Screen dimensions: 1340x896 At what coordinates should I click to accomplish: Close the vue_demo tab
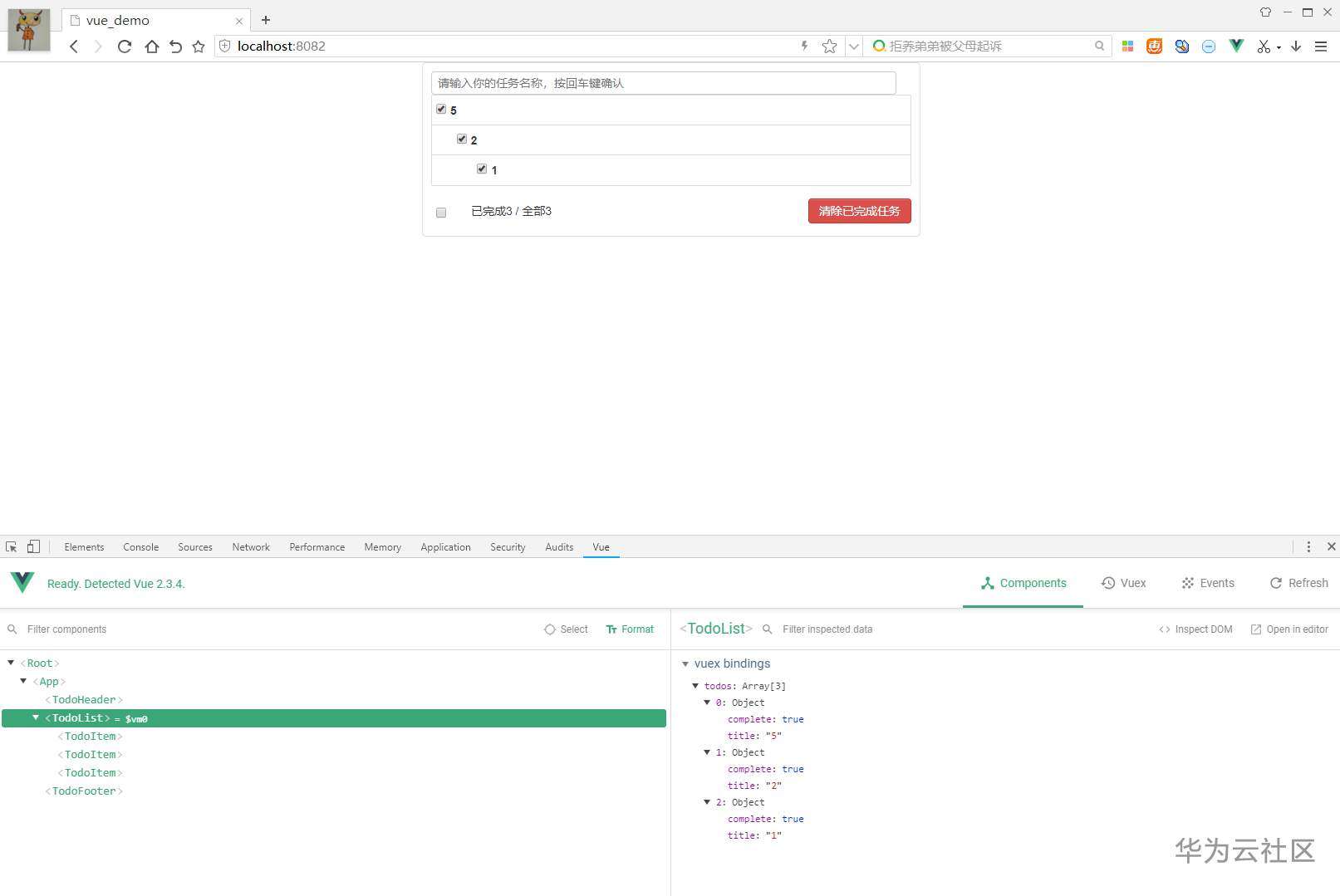tap(239, 21)
